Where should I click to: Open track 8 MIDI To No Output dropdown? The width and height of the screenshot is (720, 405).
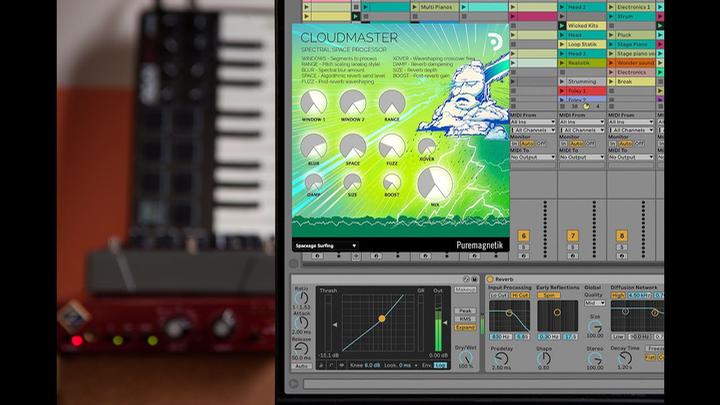[x=631, y=157]
